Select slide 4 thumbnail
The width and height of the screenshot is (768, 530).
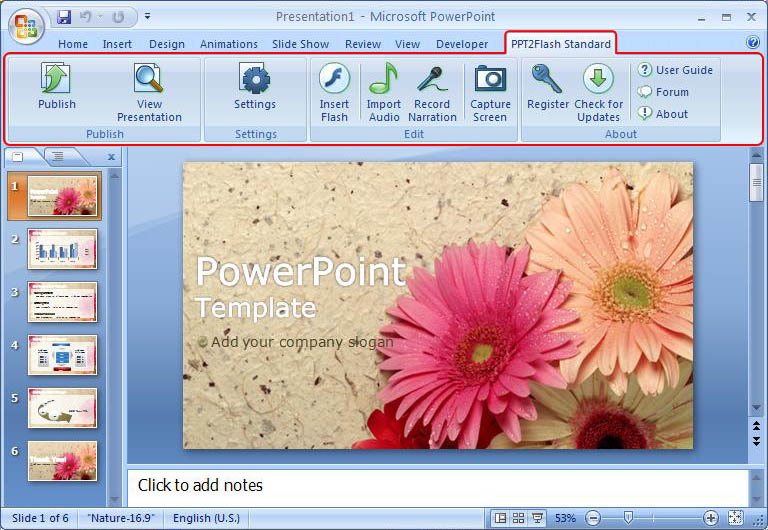pos(62,355)
